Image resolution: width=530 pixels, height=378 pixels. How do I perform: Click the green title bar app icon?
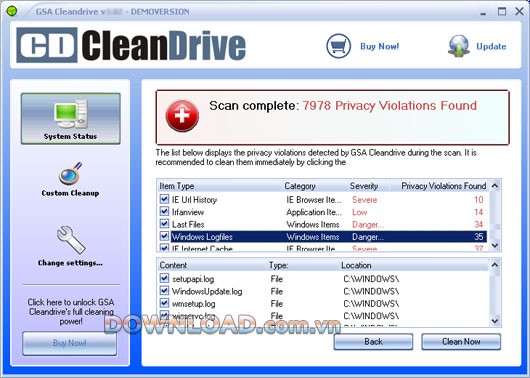[11, 11]
